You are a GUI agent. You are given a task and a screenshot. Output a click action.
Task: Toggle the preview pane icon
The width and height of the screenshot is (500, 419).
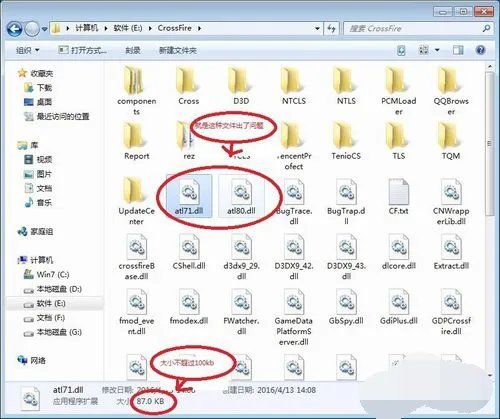tap(458, 50)
